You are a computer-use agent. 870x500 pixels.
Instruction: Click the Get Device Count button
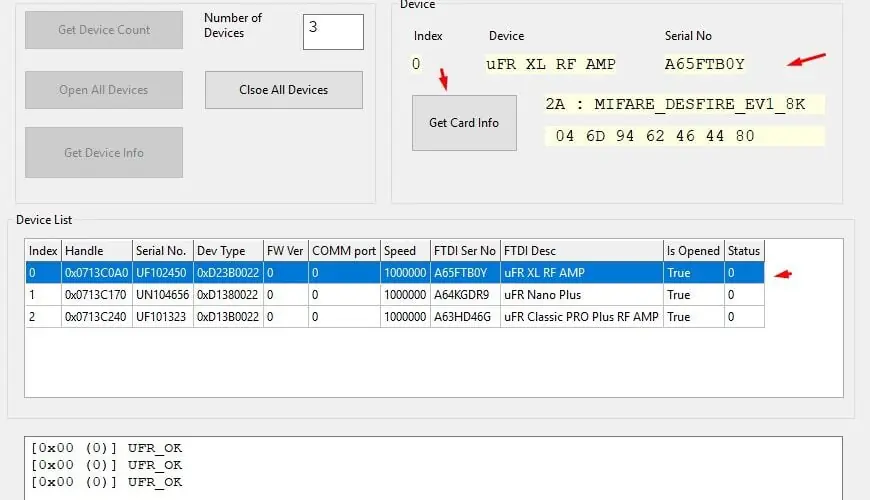point(104,30)
